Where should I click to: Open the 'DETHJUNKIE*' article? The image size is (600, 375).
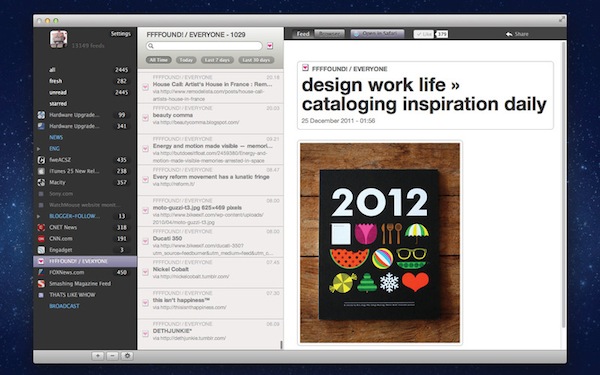point(210,334)
